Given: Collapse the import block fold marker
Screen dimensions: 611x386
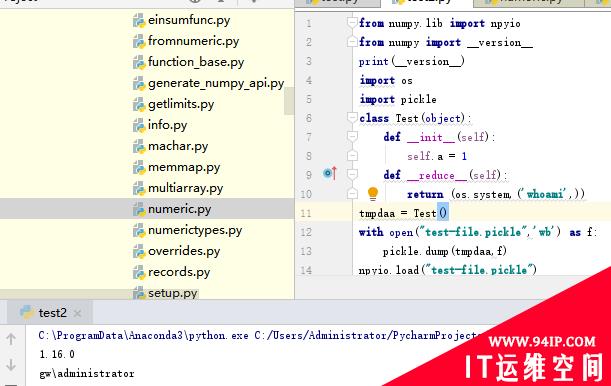Looking at the screenshot, I should pos(352,23).
